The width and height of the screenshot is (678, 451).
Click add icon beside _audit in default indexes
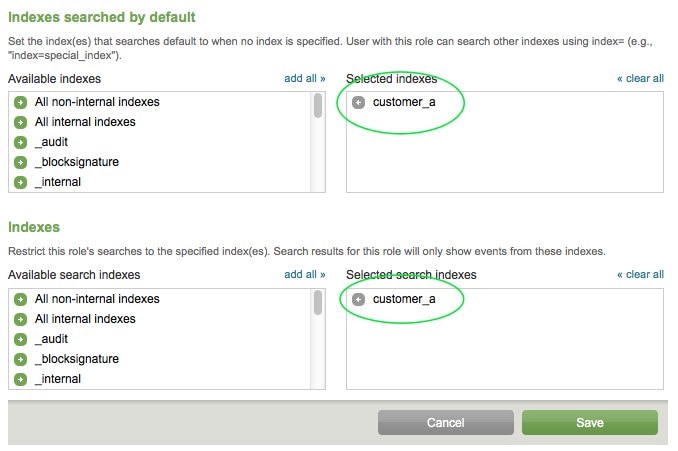[20, 142]
